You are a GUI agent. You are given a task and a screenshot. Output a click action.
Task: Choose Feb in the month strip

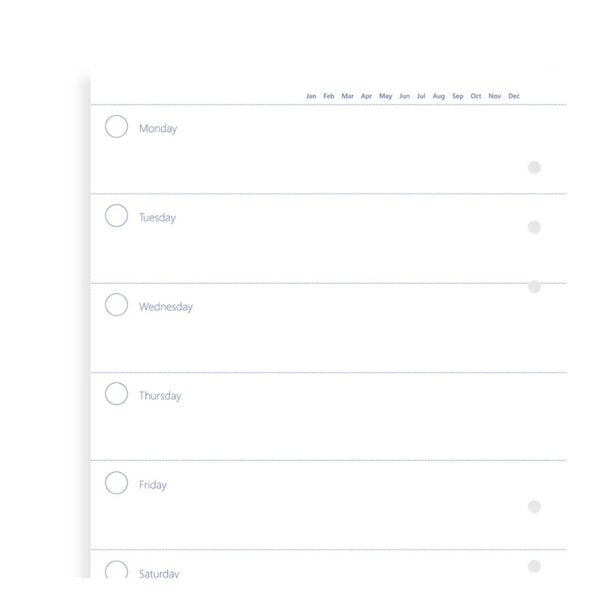pyautogui.click(x=329, y=96)
